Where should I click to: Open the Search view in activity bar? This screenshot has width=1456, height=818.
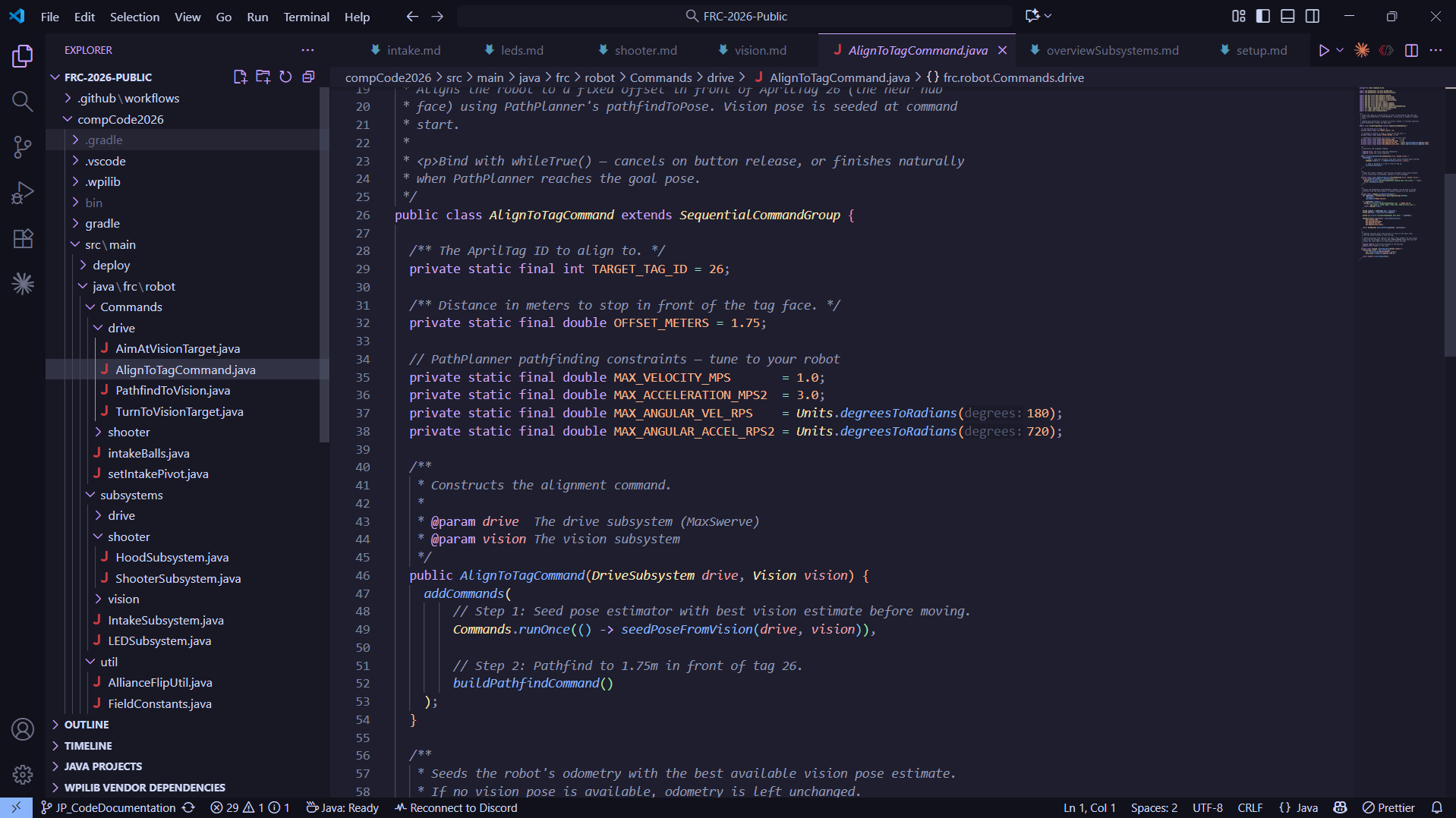[23, 102]
